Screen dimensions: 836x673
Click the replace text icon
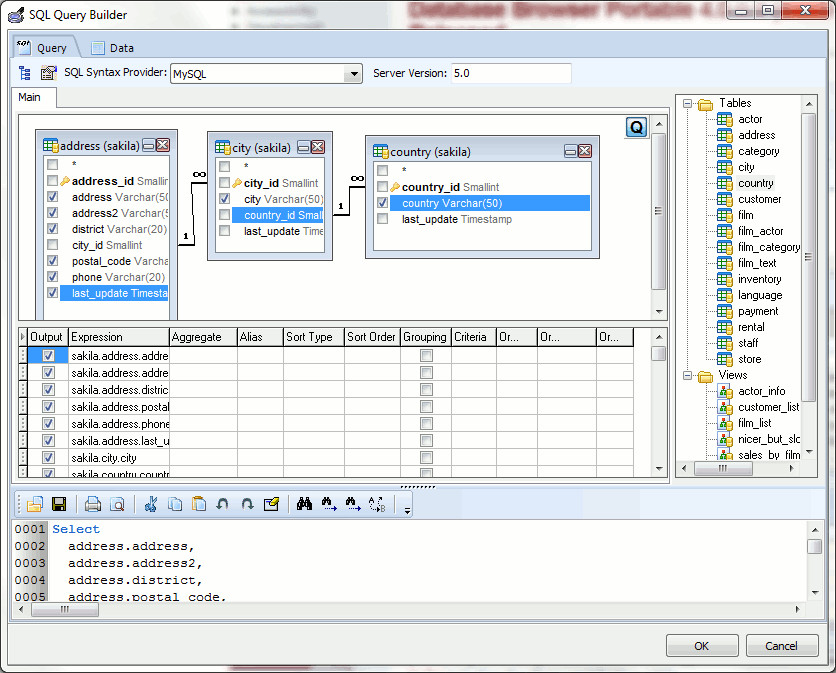coord(377,504)
